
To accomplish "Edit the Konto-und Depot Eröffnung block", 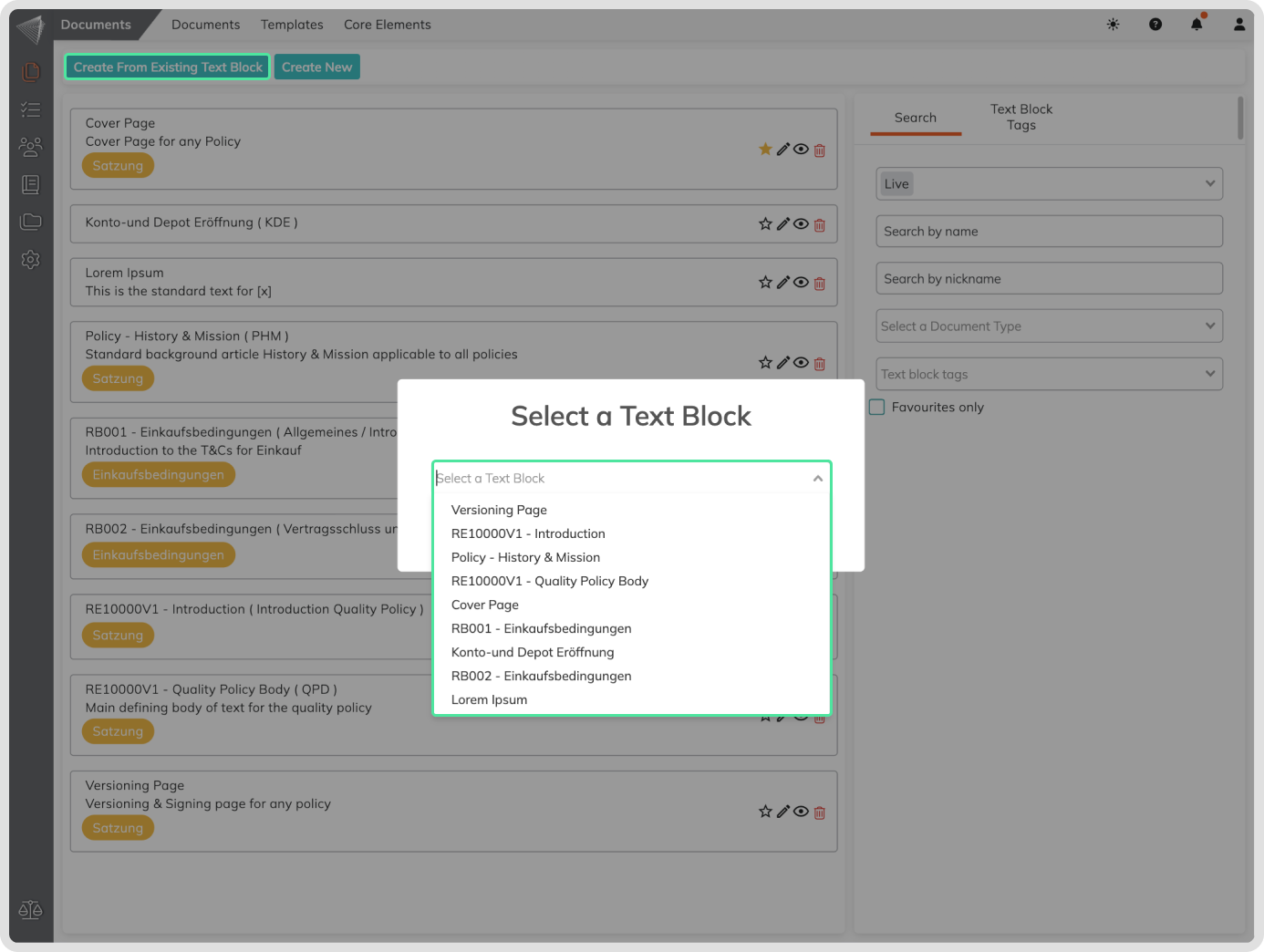I will pos(782,224).
